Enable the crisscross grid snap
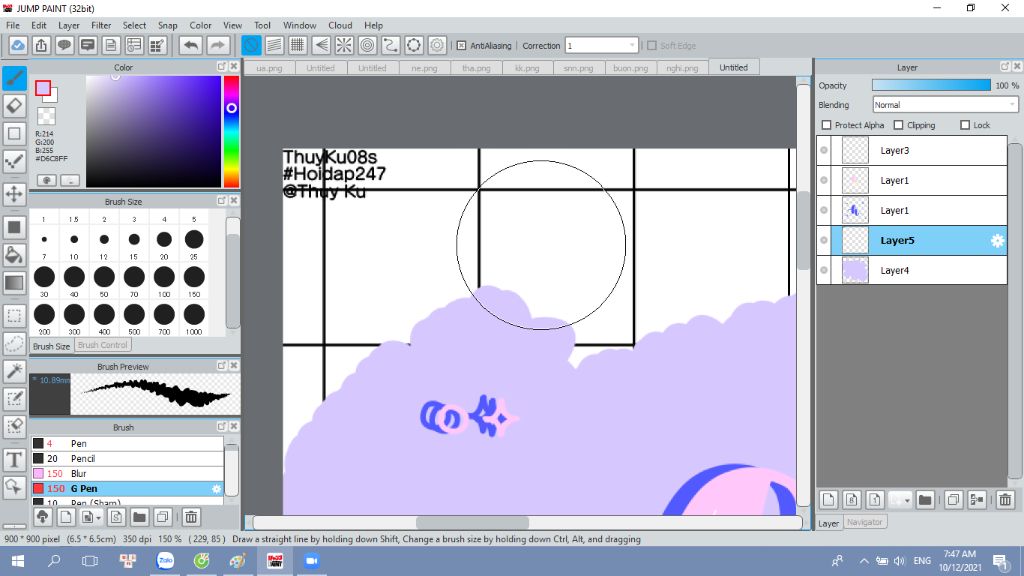 point(298,46)
